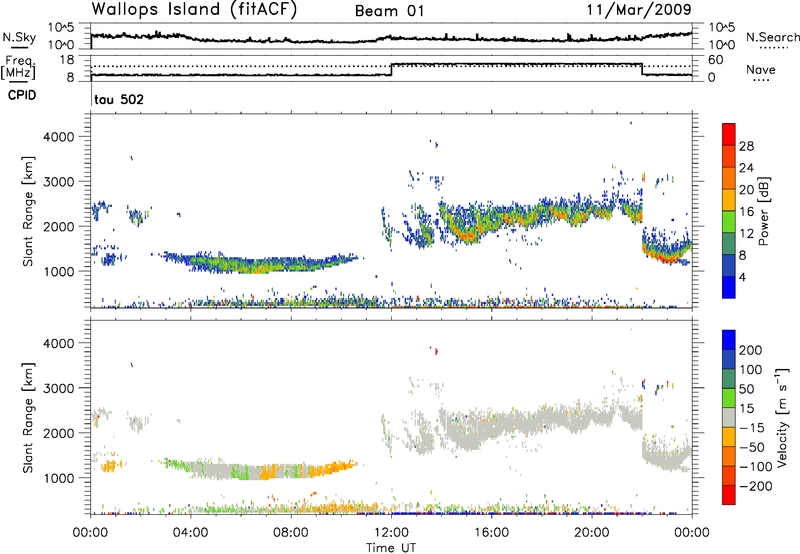The height and width of the screenshot is (554, 800).
Task: Click the orange velocity patch near 10:00
Action: (339, 467)
